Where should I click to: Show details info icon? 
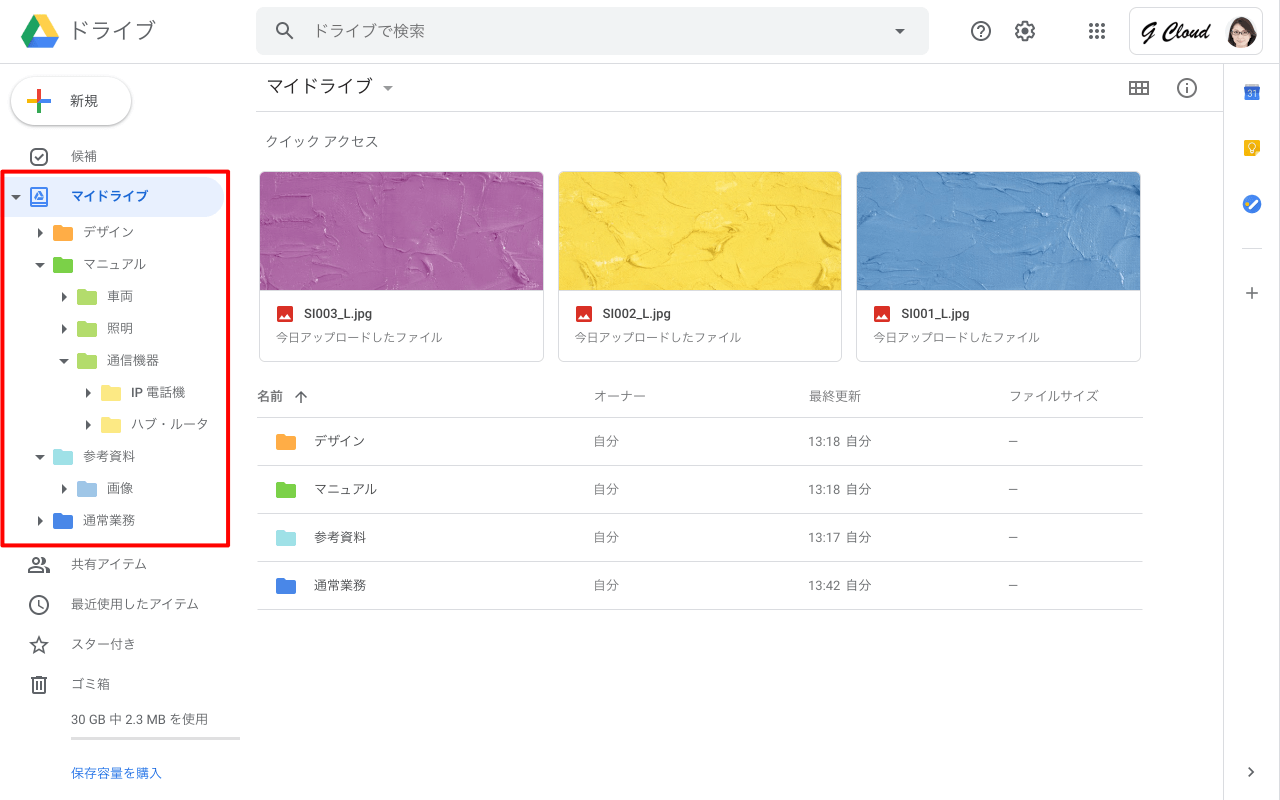click(1187, 88)
